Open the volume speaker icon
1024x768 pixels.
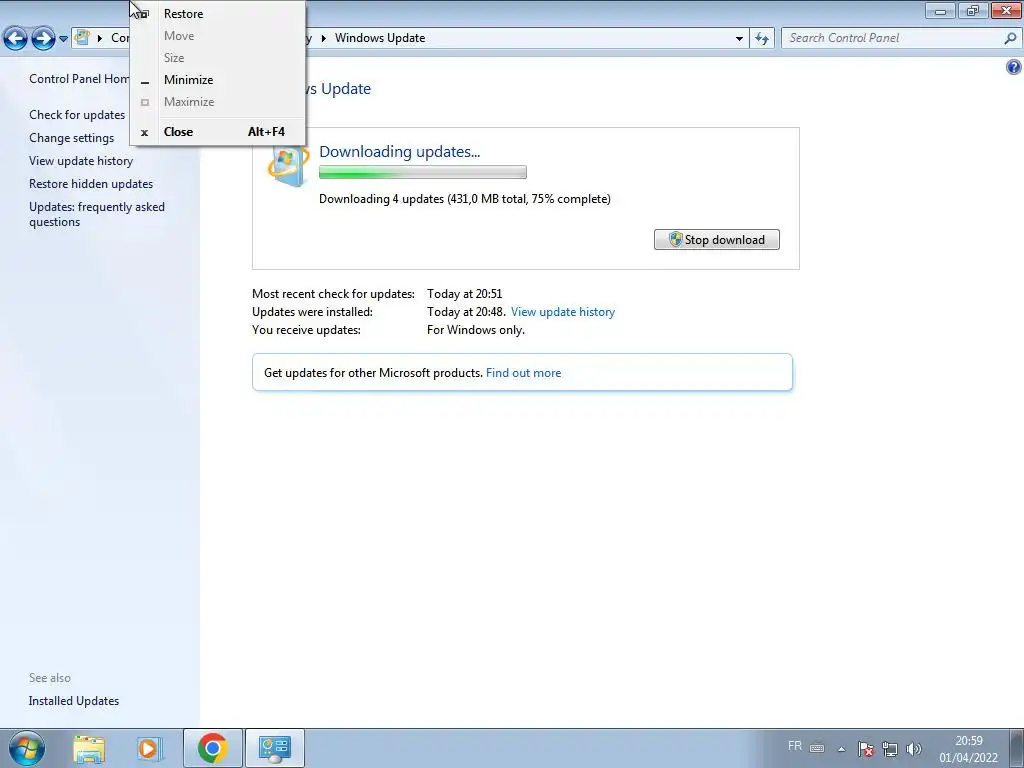[x=914, y=749]
